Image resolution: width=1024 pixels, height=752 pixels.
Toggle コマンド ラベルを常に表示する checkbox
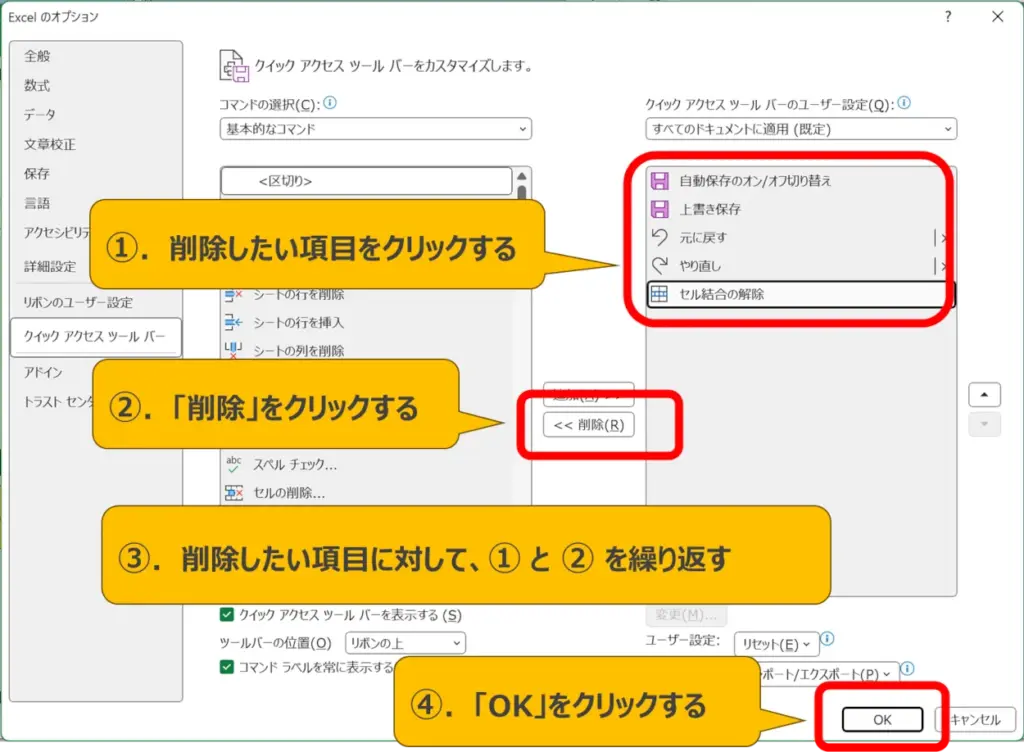tap(227, 667)
